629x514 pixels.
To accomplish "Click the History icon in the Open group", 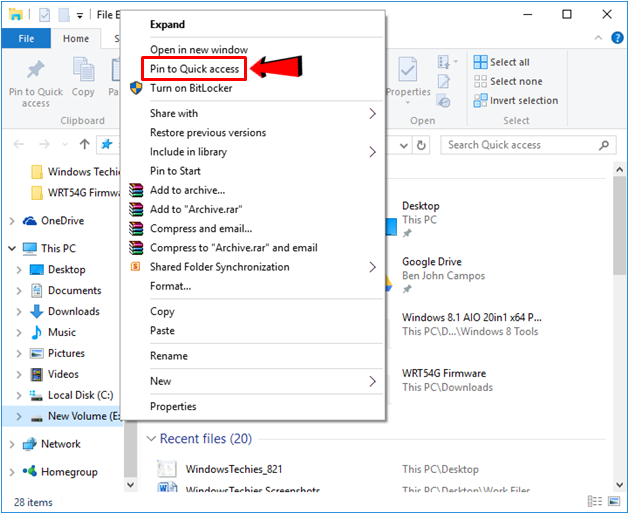I will 444,101.
